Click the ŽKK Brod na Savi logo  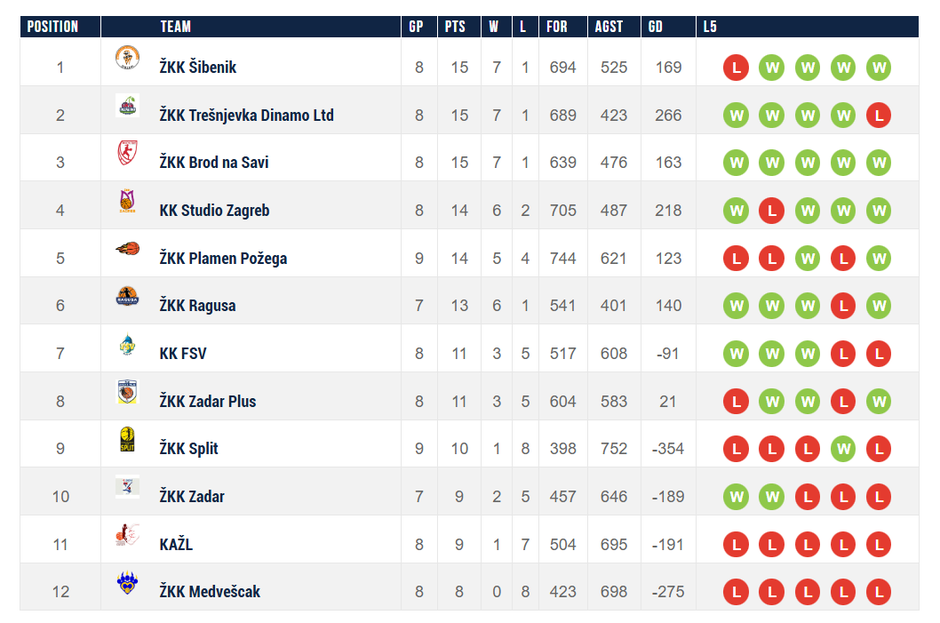(127, 154)
